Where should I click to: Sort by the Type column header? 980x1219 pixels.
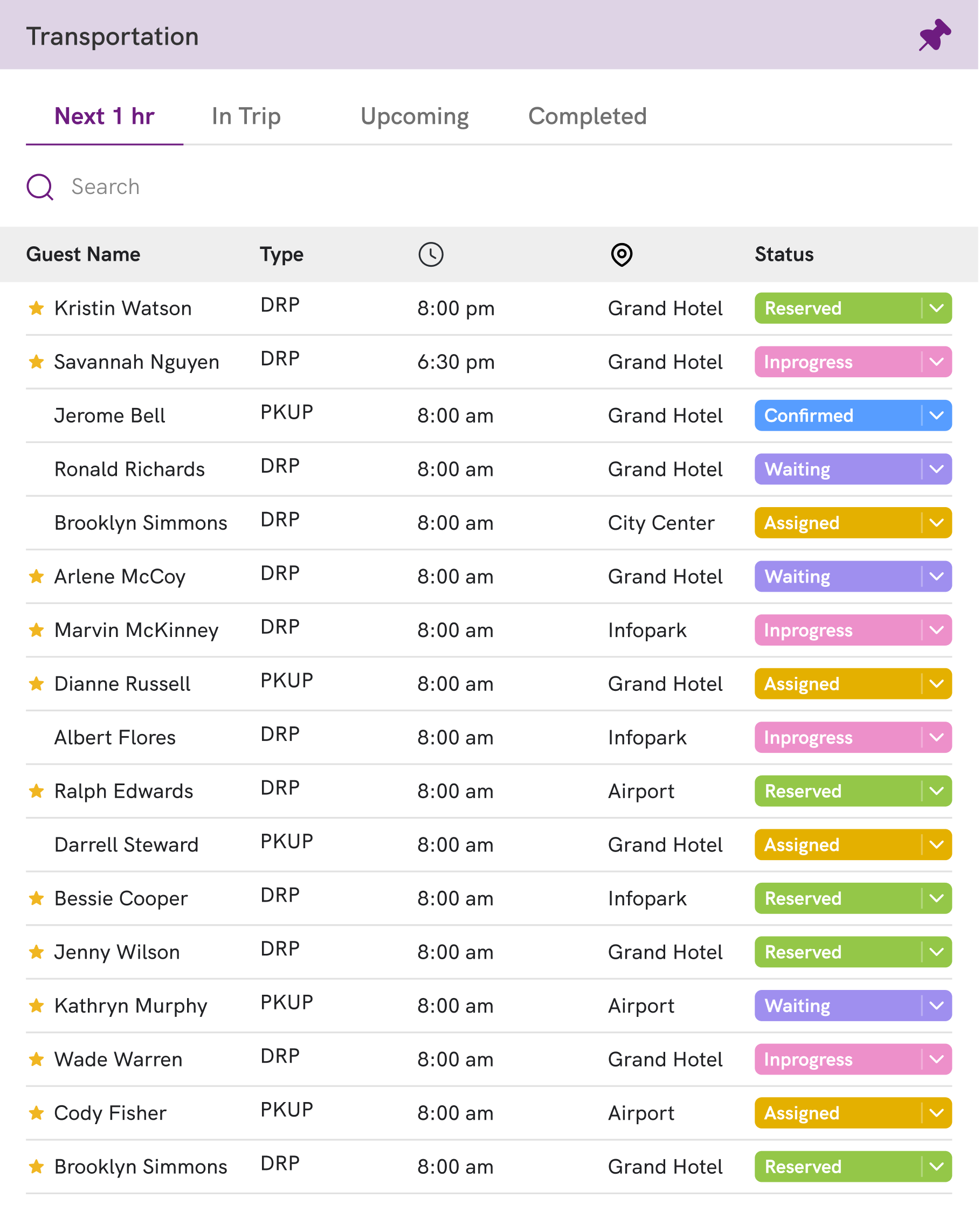click(x=282, y=254)
